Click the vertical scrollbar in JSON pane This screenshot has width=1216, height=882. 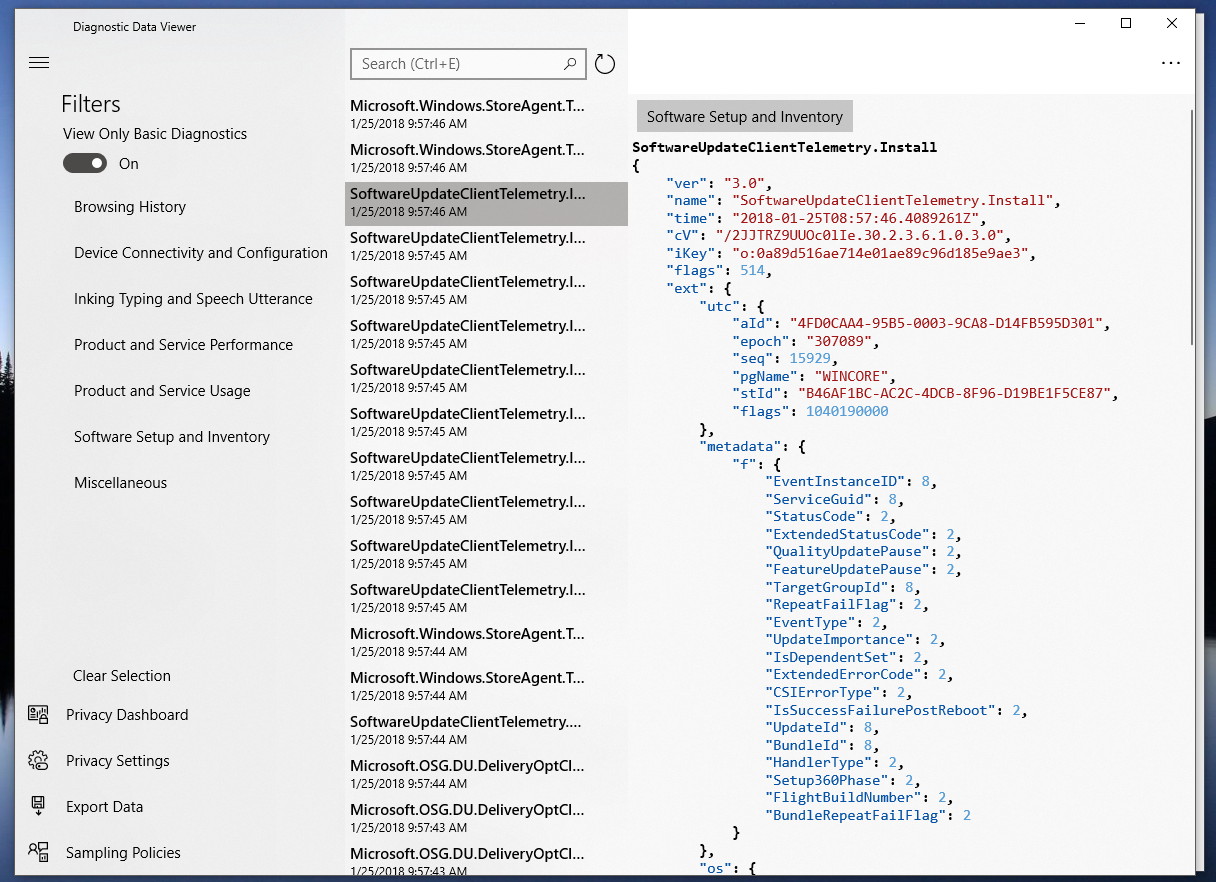[1191, 228]
